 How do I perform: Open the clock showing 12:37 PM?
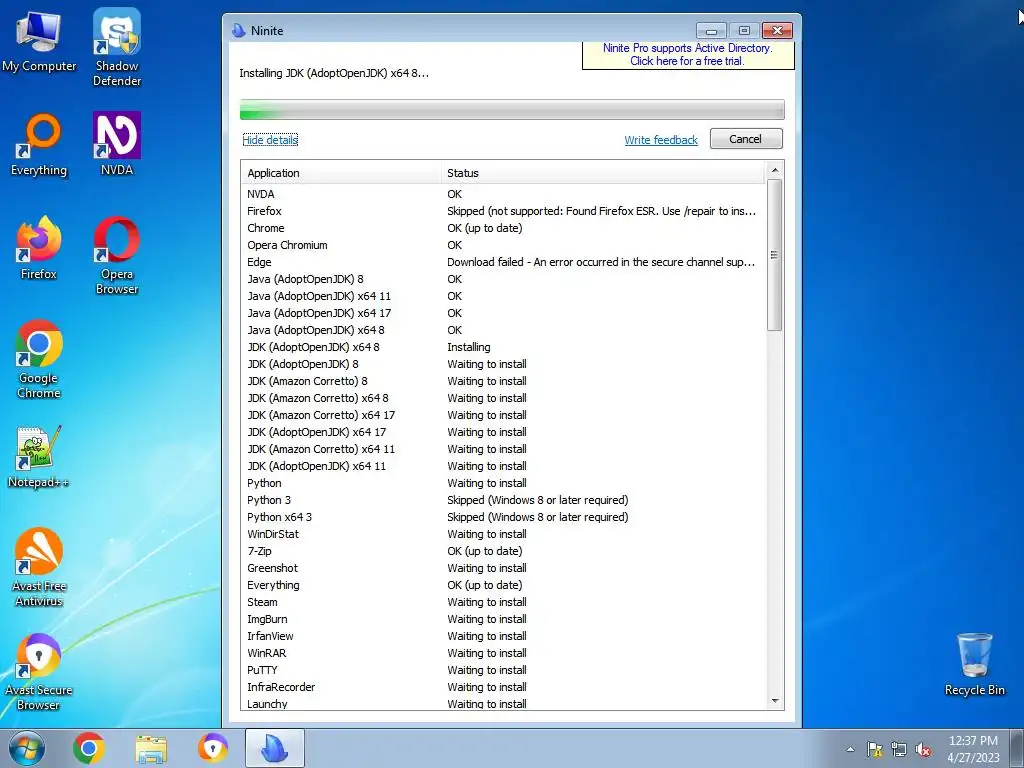coord(973,749)
